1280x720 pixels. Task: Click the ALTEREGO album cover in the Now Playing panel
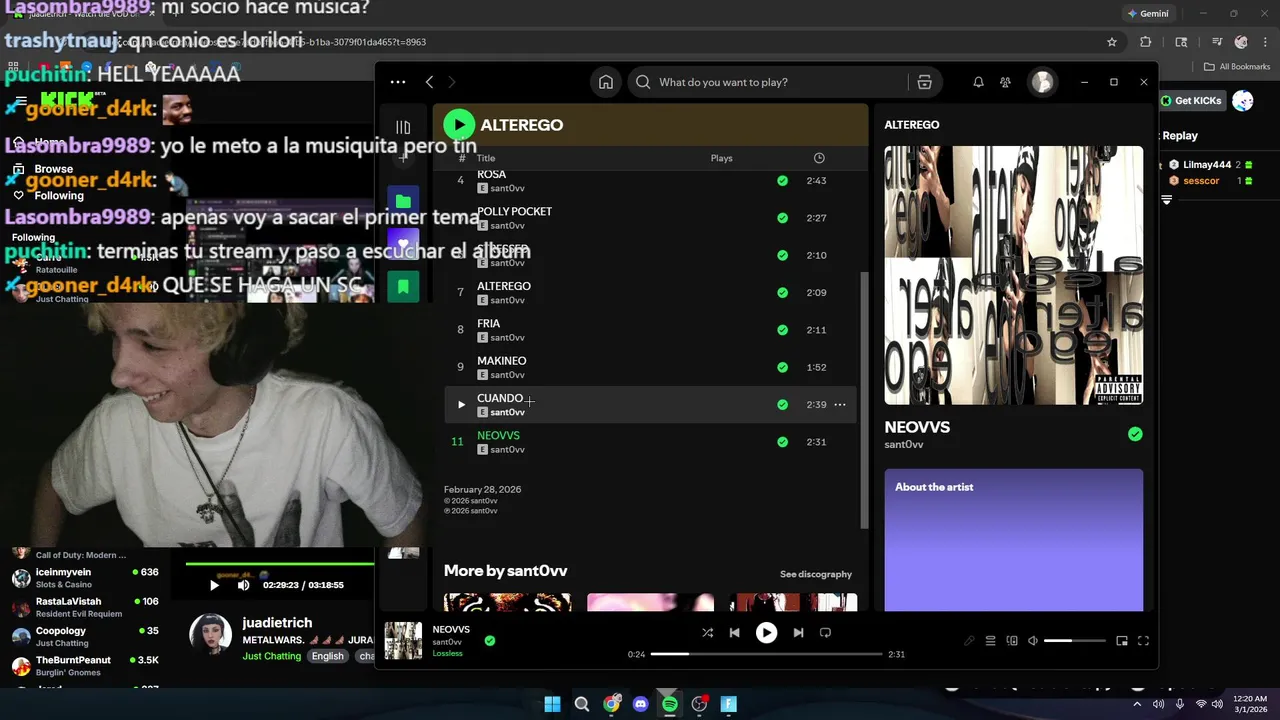pyautogui.click(x=1013, y=275)
